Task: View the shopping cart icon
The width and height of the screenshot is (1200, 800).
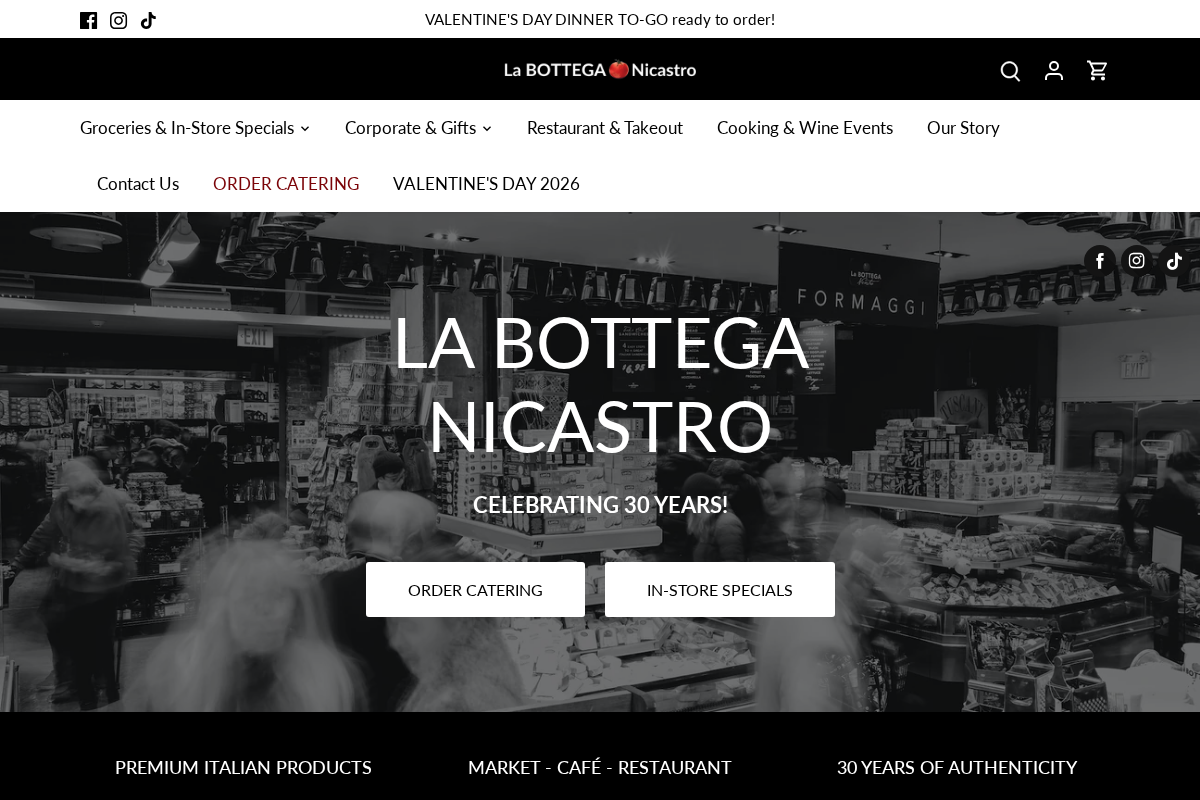Action: (1098, 70)
